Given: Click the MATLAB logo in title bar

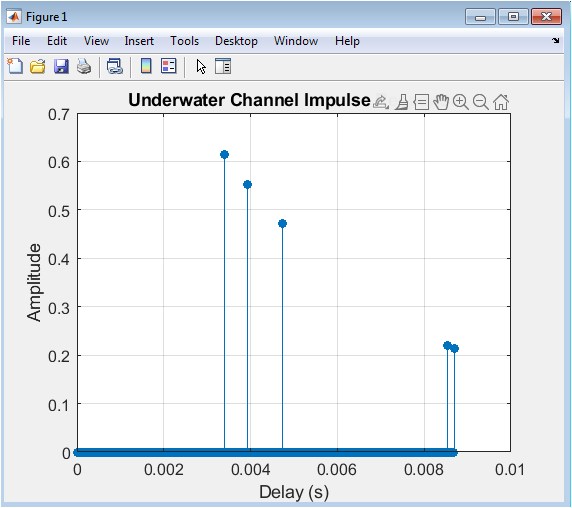Looking at the screenshot, I should coord(14,17).
